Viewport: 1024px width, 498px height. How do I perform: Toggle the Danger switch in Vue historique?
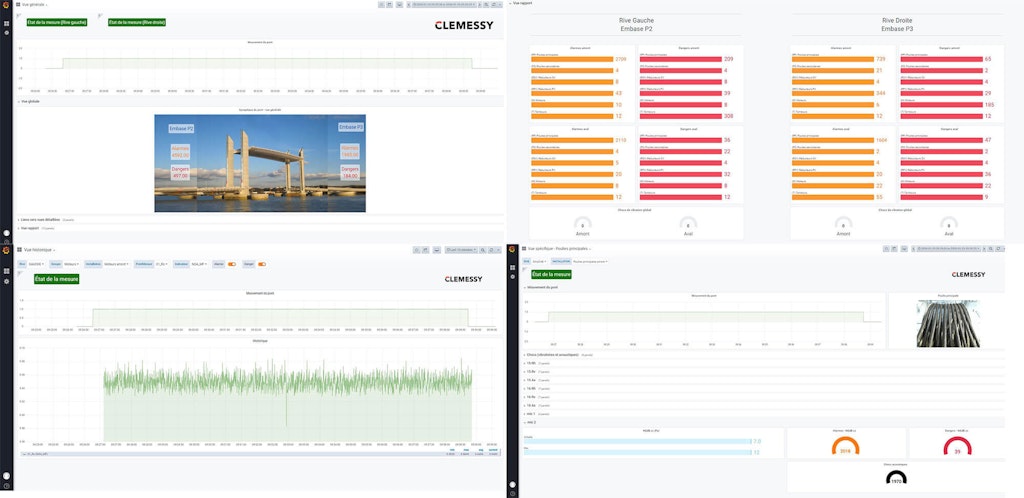pos(262,264)
